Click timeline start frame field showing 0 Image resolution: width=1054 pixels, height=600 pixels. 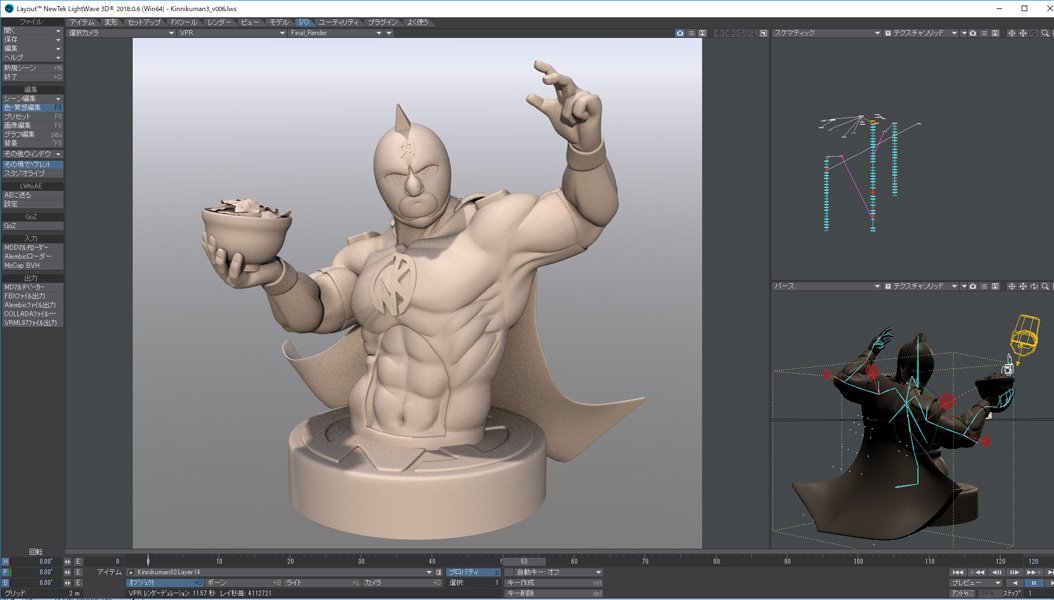[x=105, y=562]
